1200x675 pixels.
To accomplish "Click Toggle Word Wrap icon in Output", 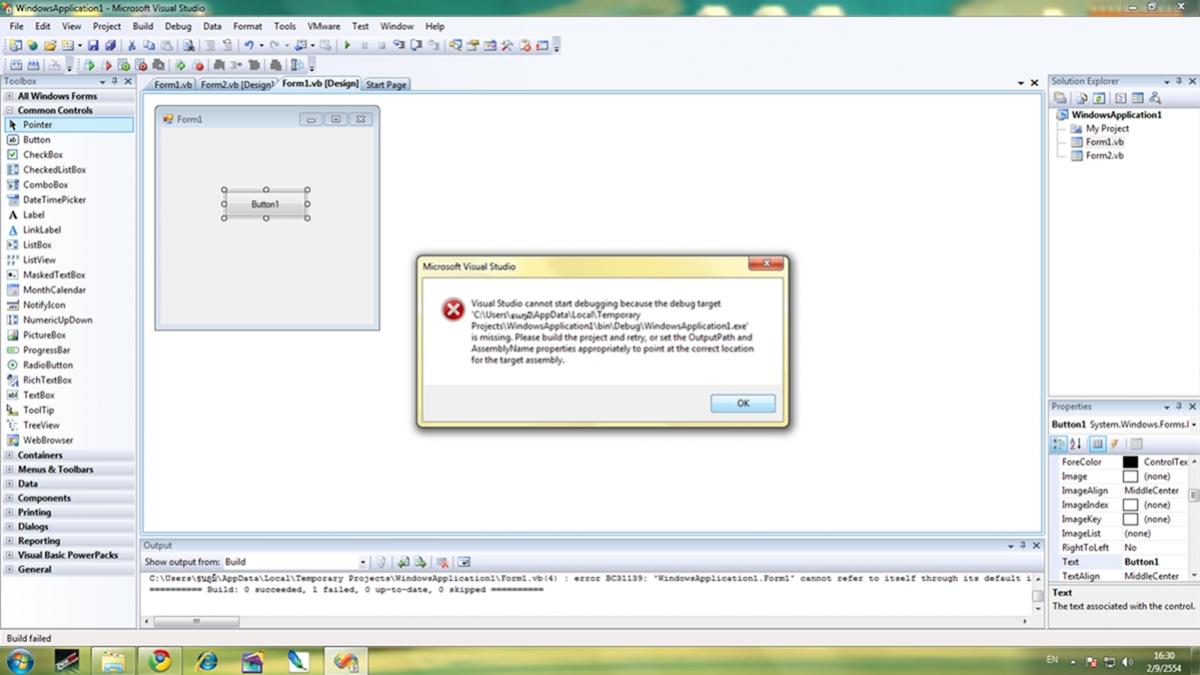I will 464,562.
